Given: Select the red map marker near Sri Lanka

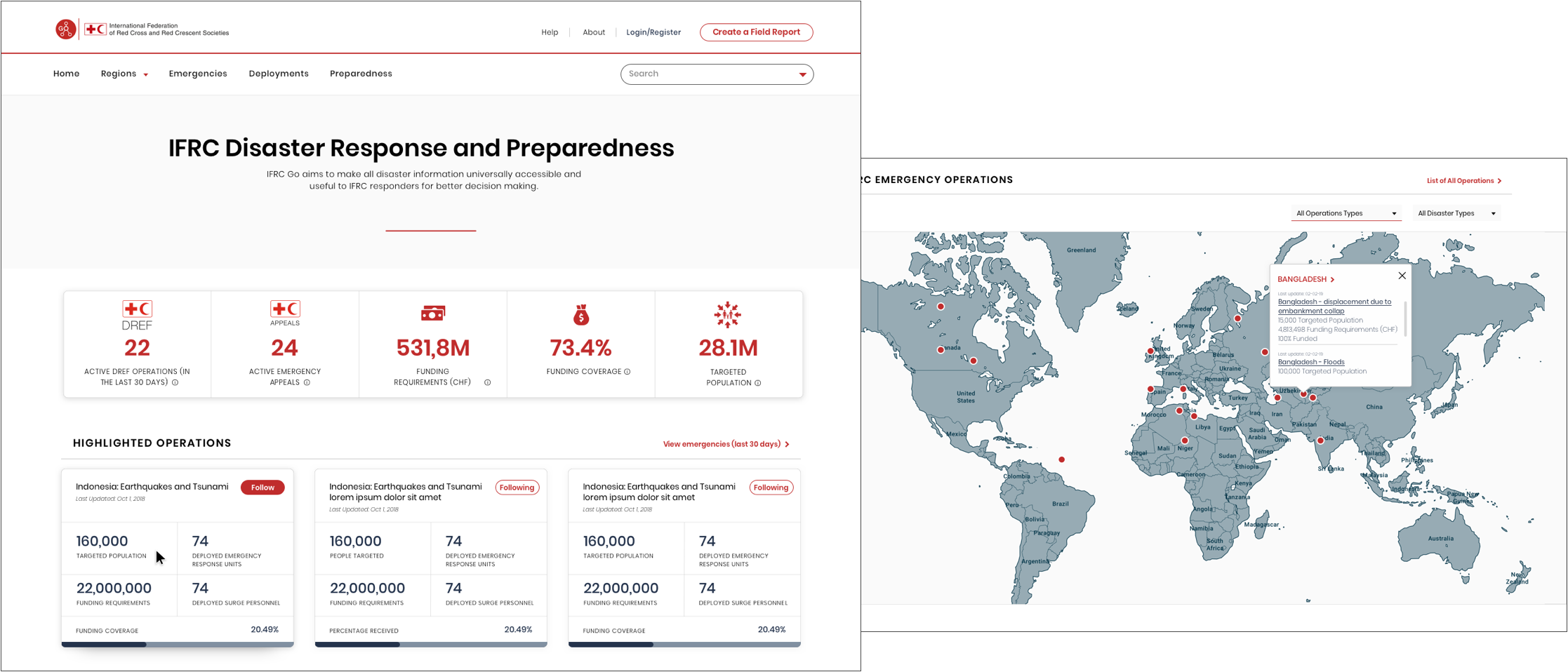Looking at the screenshot, I should (x=1320, y=441).
